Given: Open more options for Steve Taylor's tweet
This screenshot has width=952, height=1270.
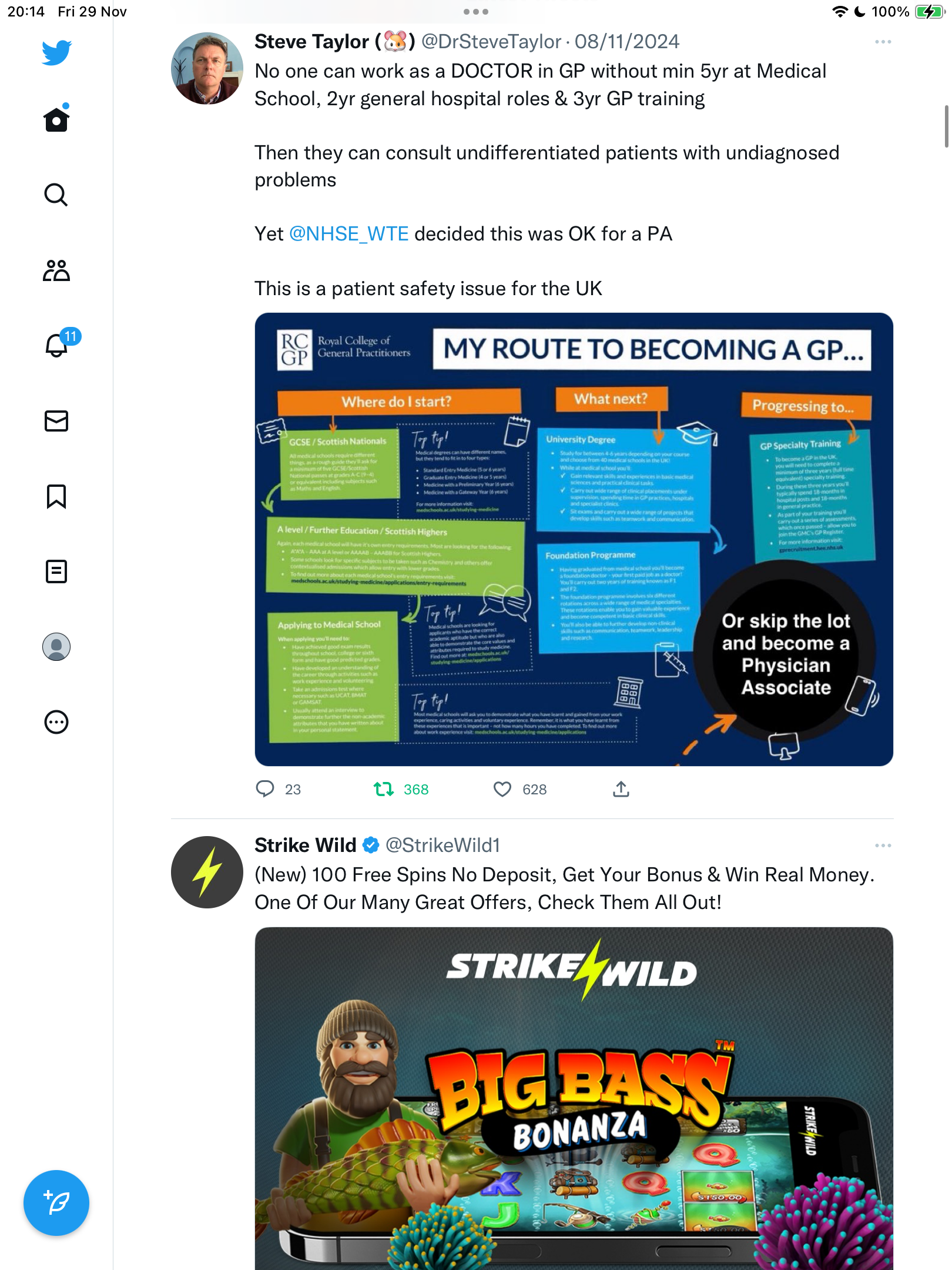Looking at the screenshot, I should (883, 42).
